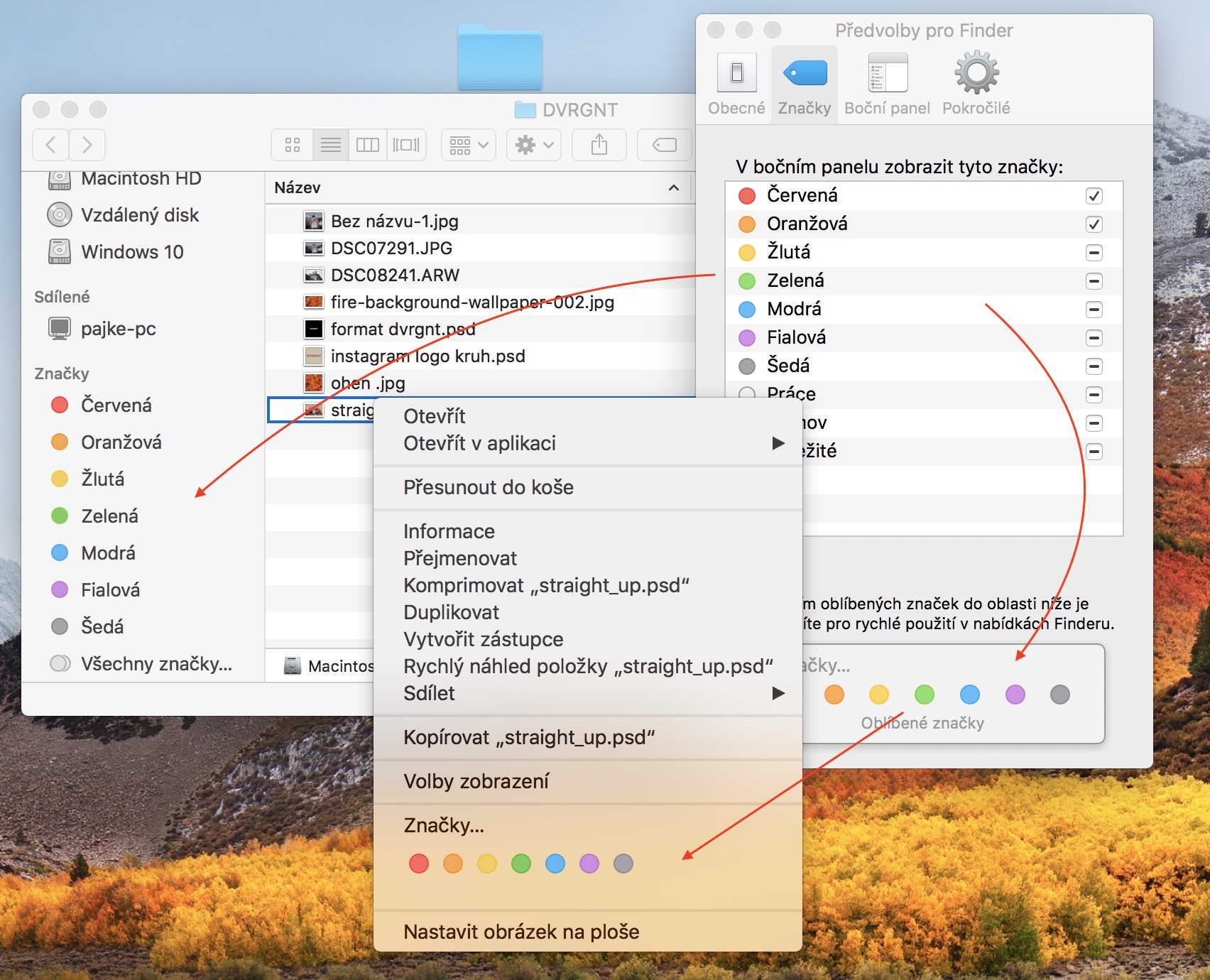Toggle Práce tag checkbox in preferences
Viewport: 1210px width, 980px height.
(1094, 395)
